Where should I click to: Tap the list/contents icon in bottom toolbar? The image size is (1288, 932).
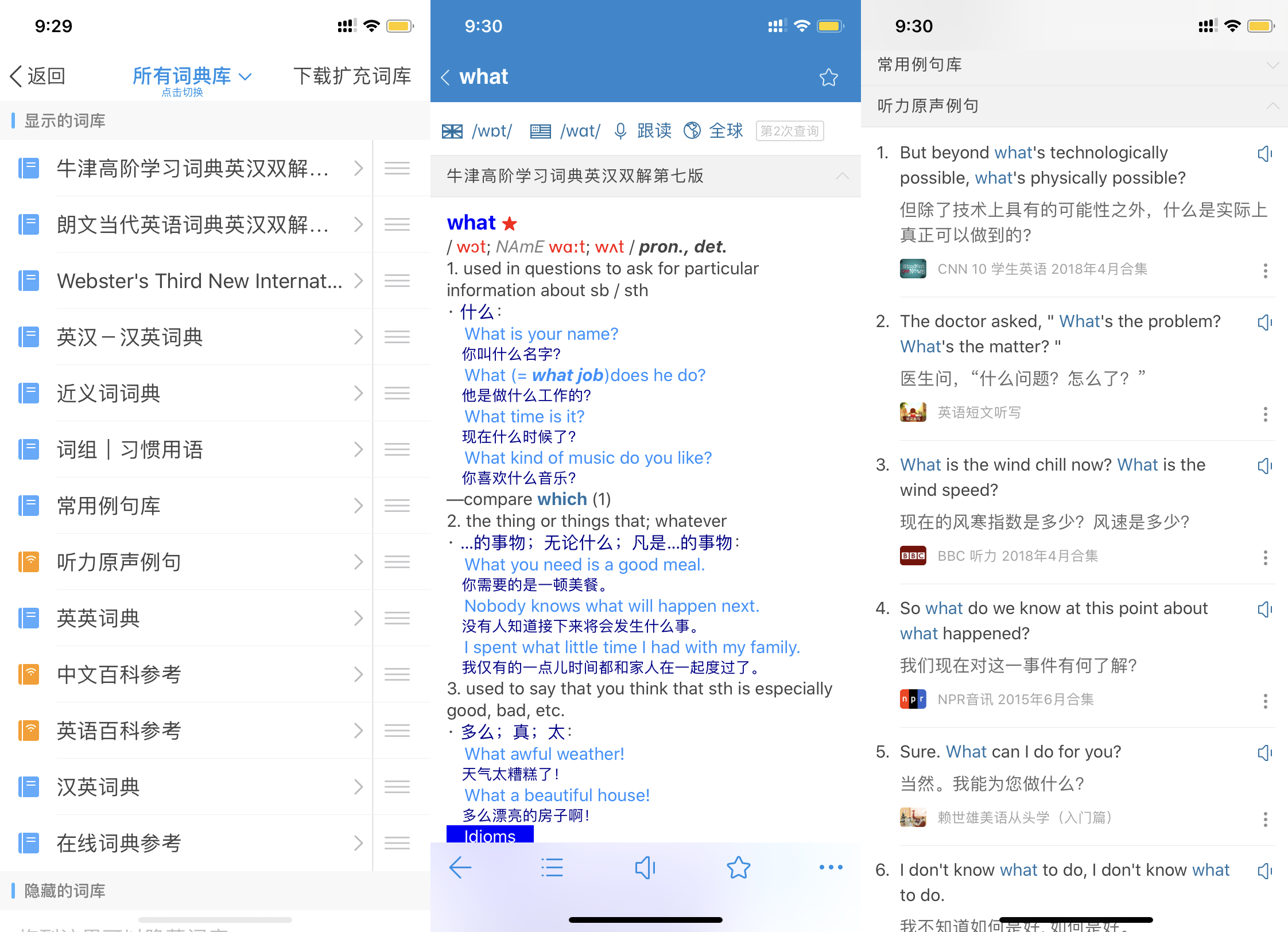coord(553,869)
